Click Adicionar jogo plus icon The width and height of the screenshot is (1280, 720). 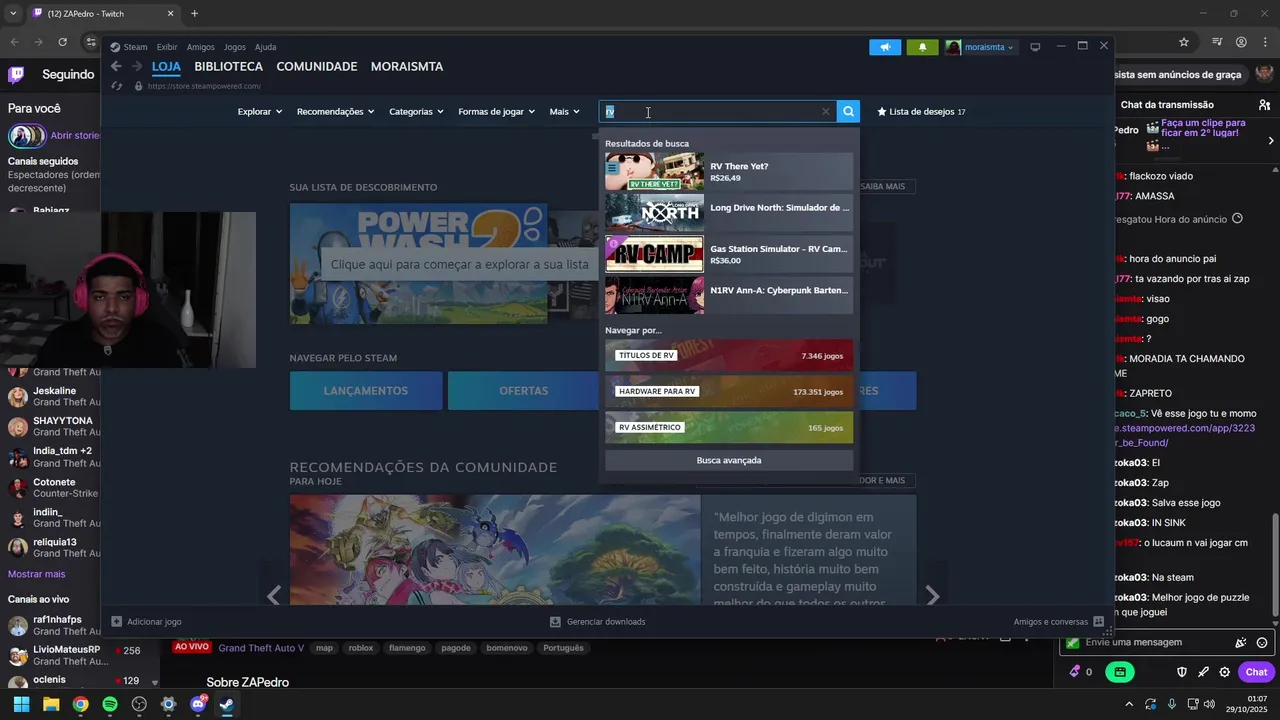117,622
